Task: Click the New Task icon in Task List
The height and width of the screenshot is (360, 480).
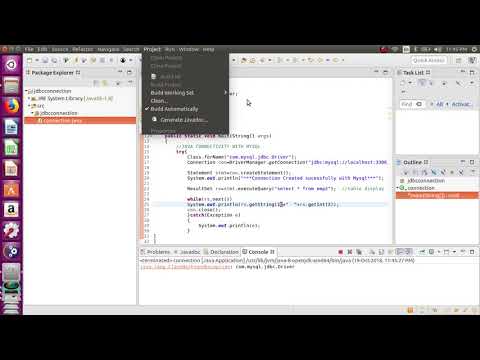Action: pyautogui.click(x=402, y=83)
